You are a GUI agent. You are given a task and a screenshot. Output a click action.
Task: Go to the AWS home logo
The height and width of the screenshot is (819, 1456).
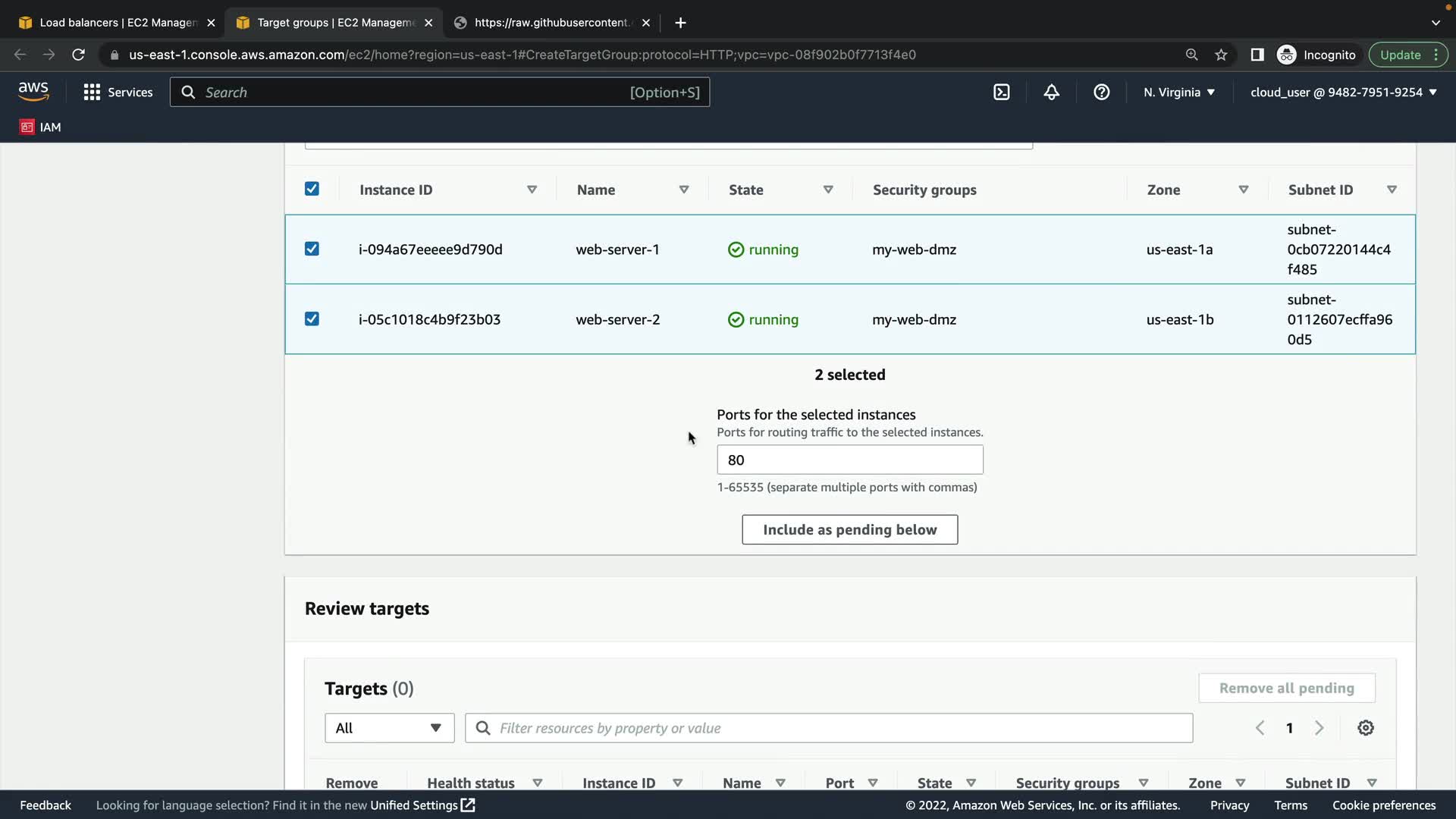pos(33,91)
